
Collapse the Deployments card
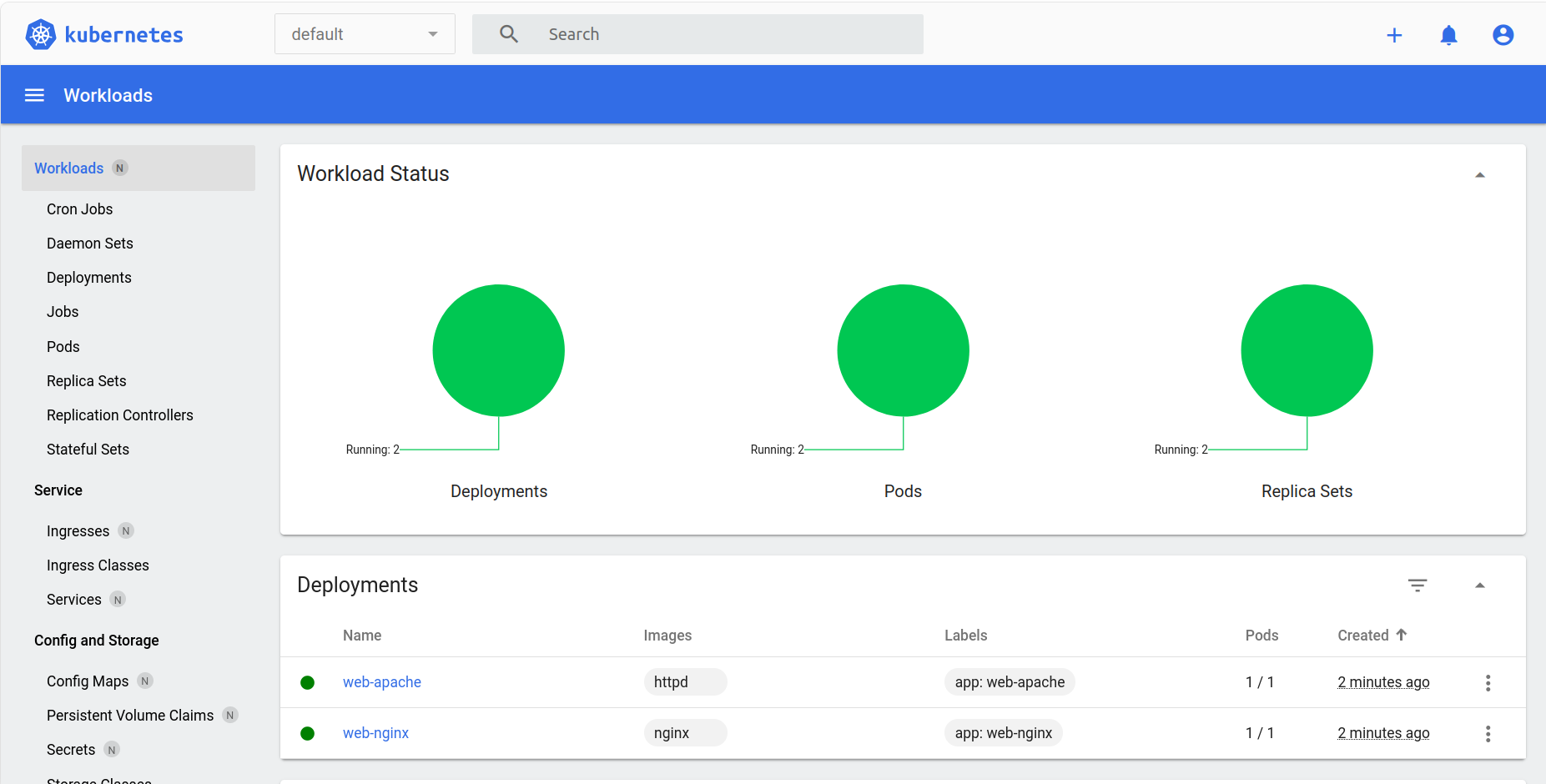click(1480, 585)
